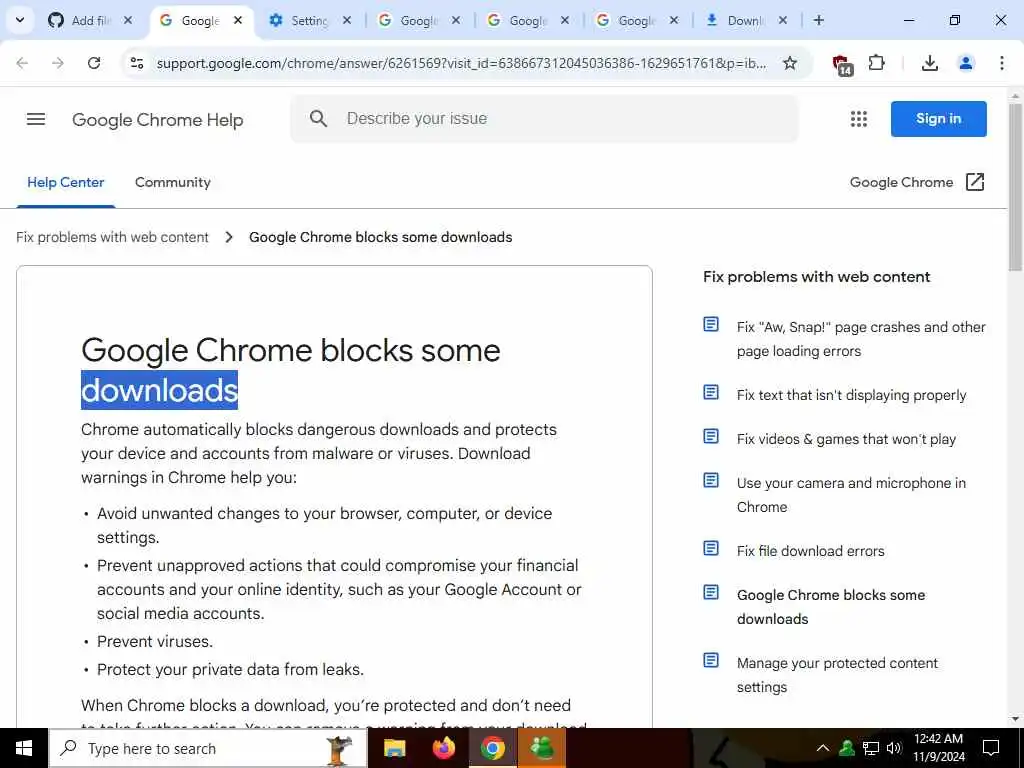View site information icon in address bar
Image resolution: width=1024 pixels, height=768 pixels.
coord(137,63)
